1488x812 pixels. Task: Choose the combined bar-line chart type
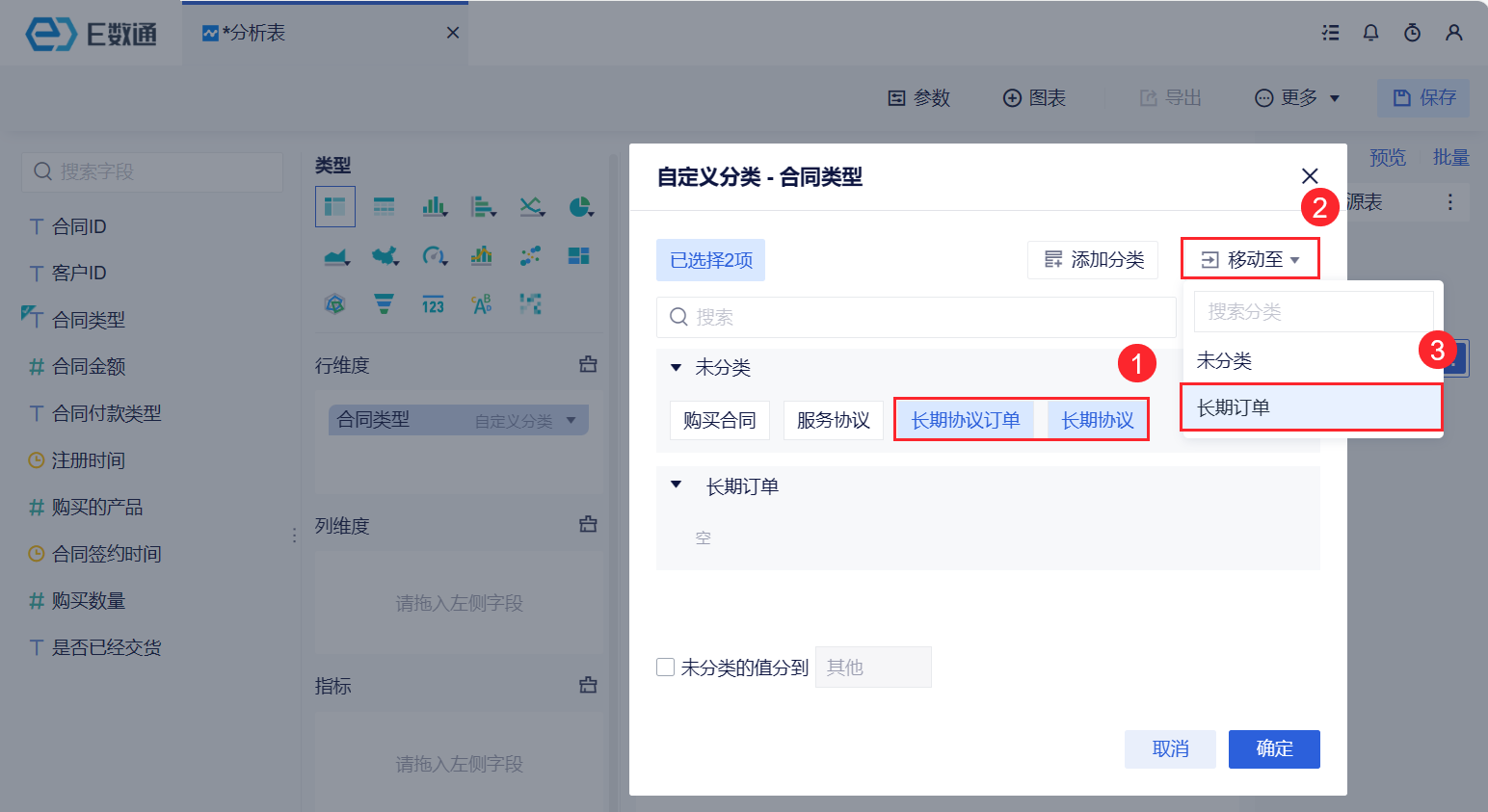point(482,255)
